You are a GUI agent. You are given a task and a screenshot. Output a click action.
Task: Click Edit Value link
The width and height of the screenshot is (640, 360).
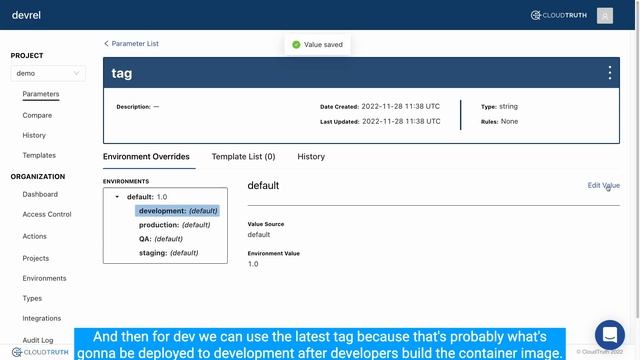tap(603, 185)
